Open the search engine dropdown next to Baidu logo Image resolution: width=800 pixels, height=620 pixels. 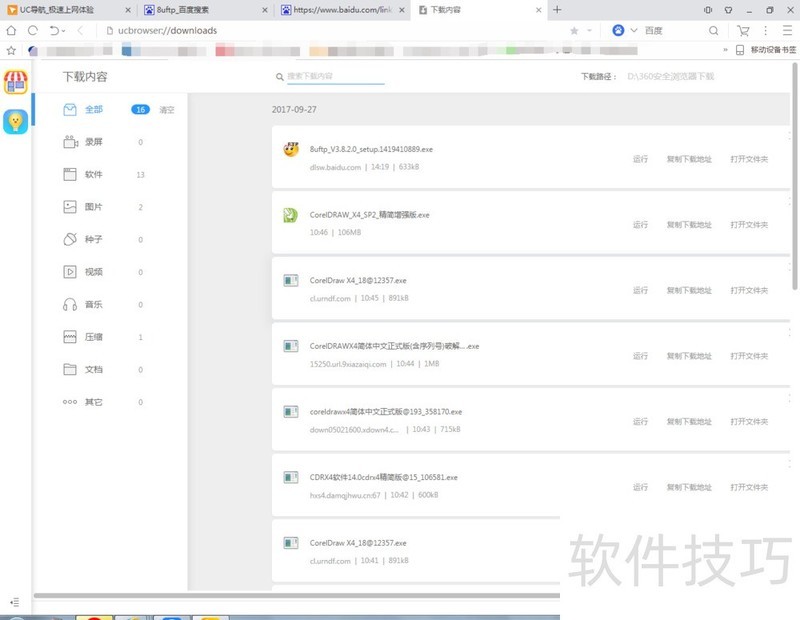[x=633, y=31]
